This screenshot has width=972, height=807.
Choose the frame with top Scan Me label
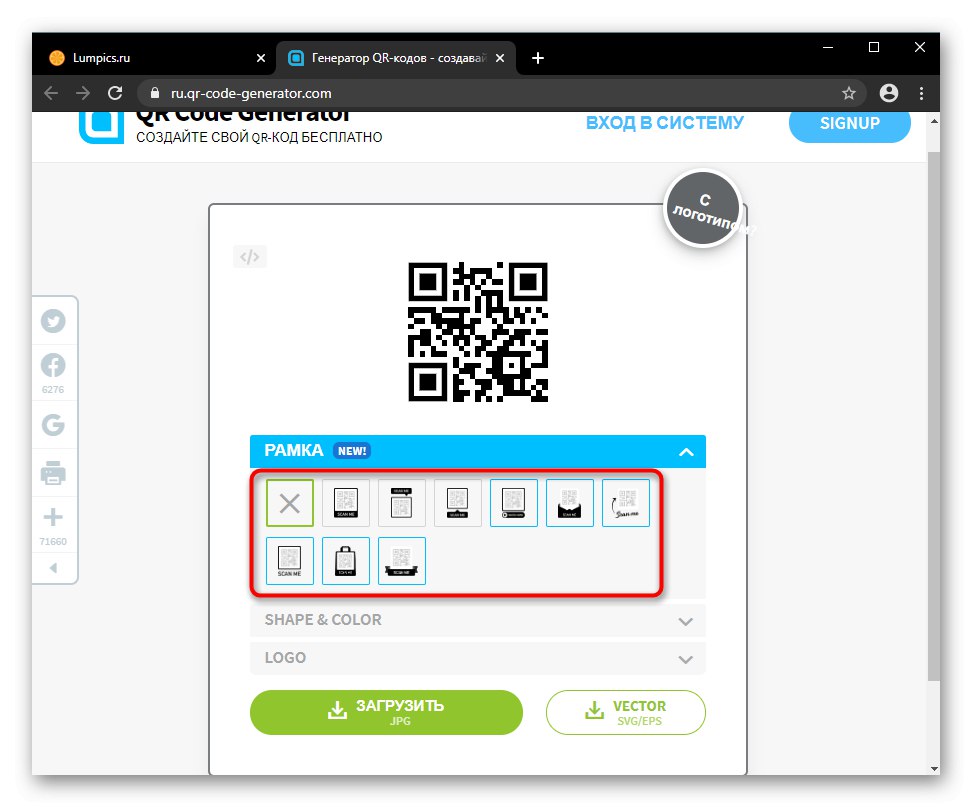point(402,503)
